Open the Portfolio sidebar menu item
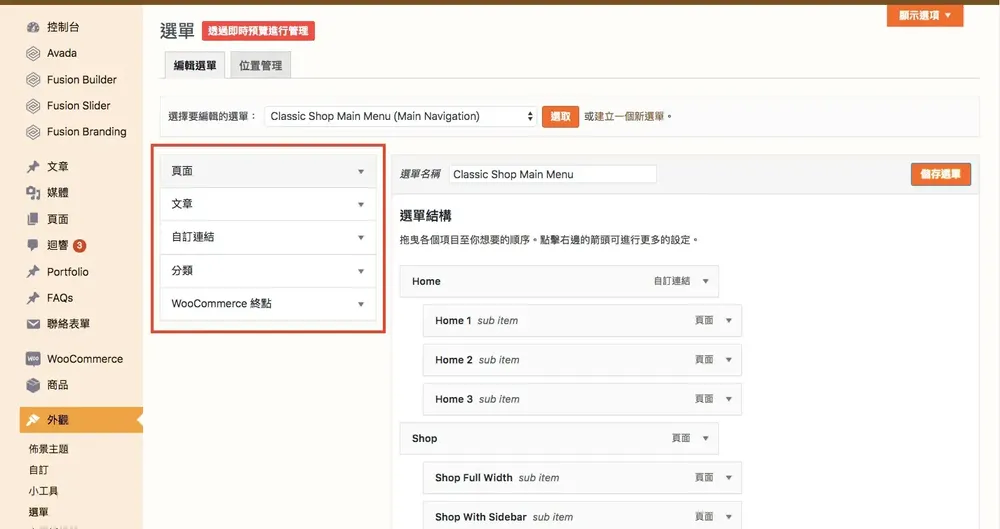Image resolution: width=1000 pixels, height=529 pixels. [68, 271]
